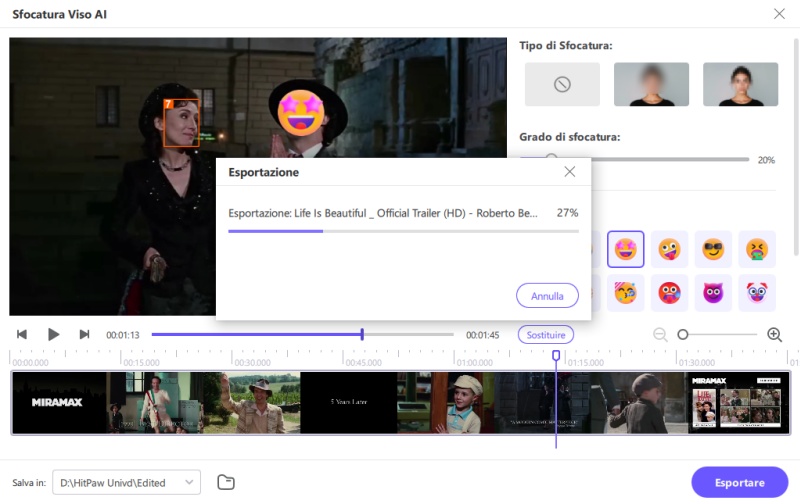
Task: Open the output folder icon
Action: pos(226,483)
